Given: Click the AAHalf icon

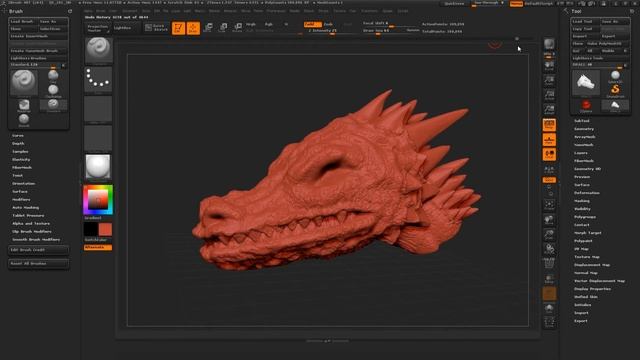Looking at the screenshot, I should [x=549, y=110].
